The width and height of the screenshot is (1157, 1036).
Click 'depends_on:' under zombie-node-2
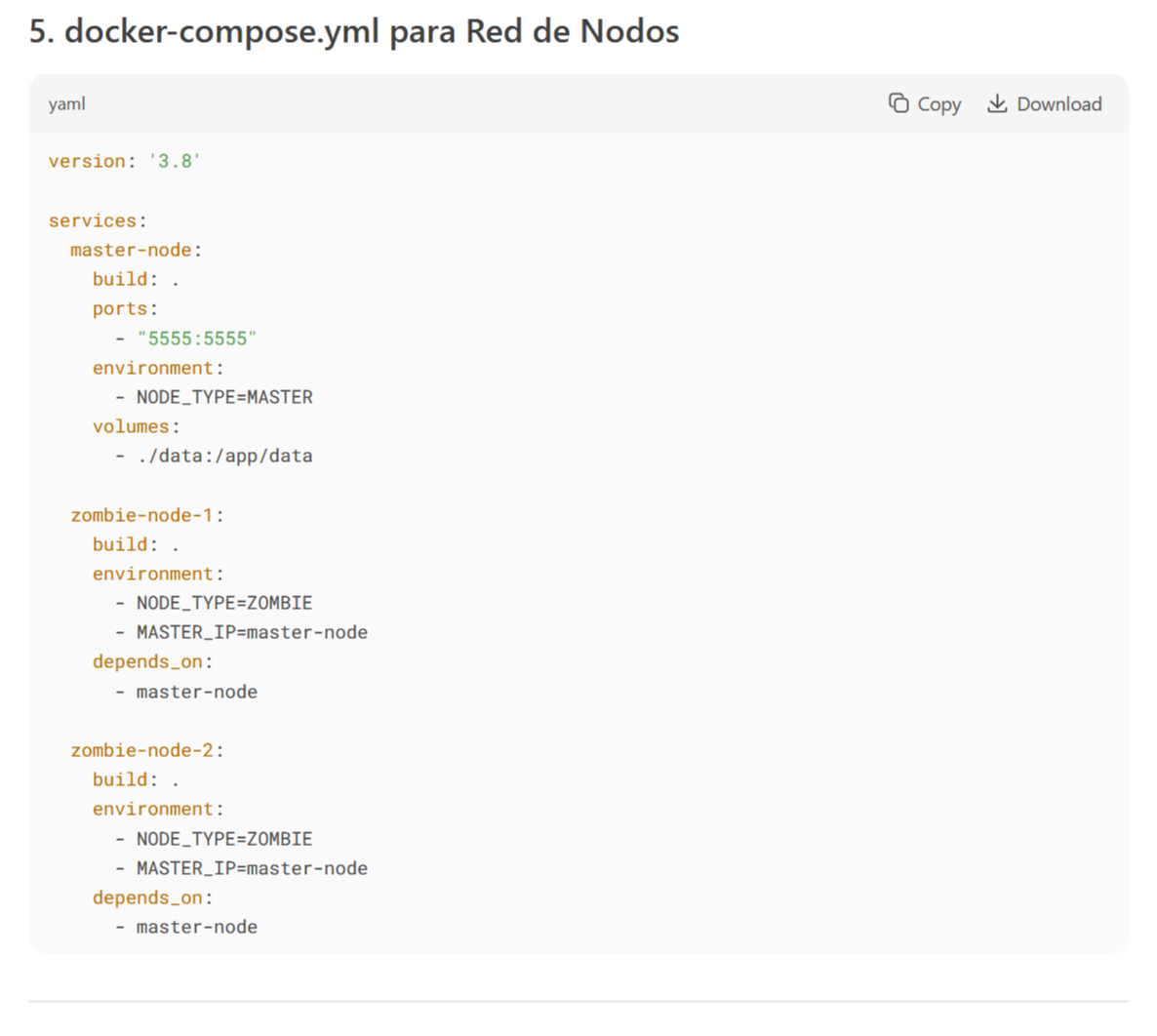coord(153,898)
